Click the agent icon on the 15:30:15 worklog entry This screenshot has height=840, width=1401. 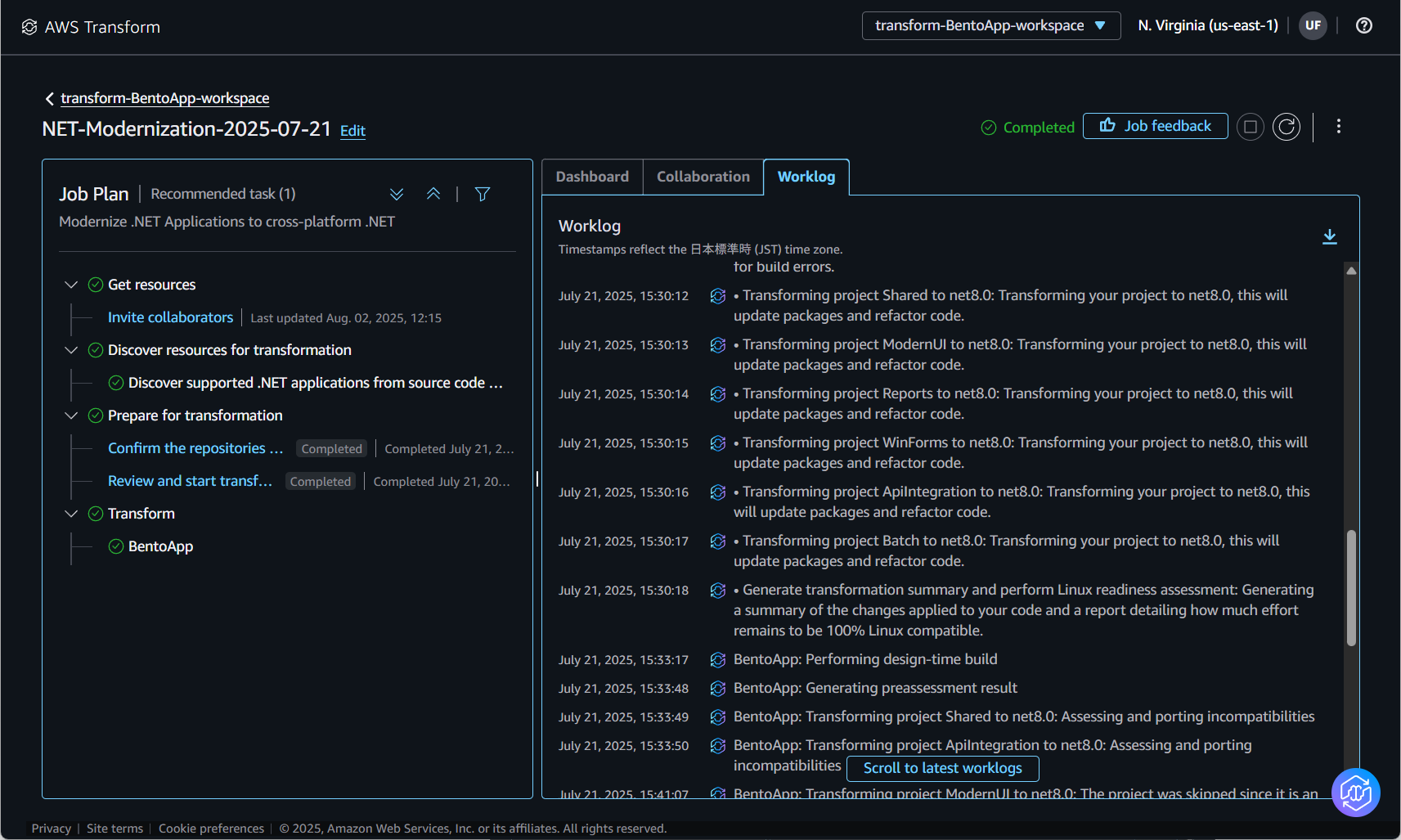point(718,443)
